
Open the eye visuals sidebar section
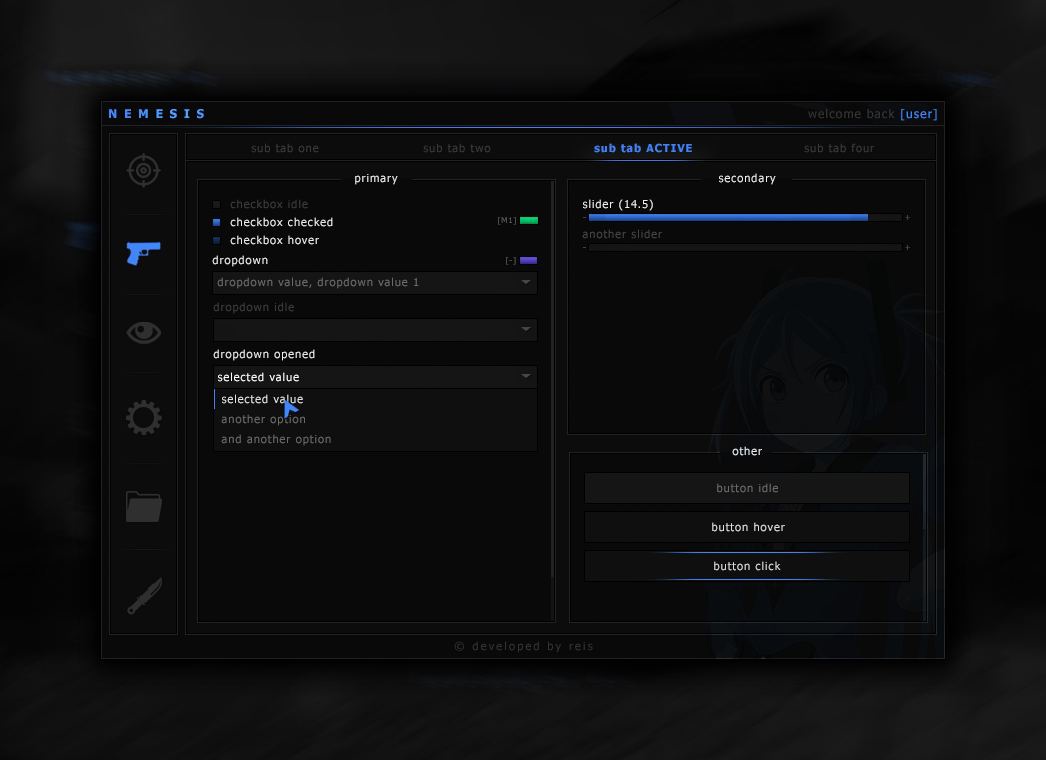(x=143, y=332)
